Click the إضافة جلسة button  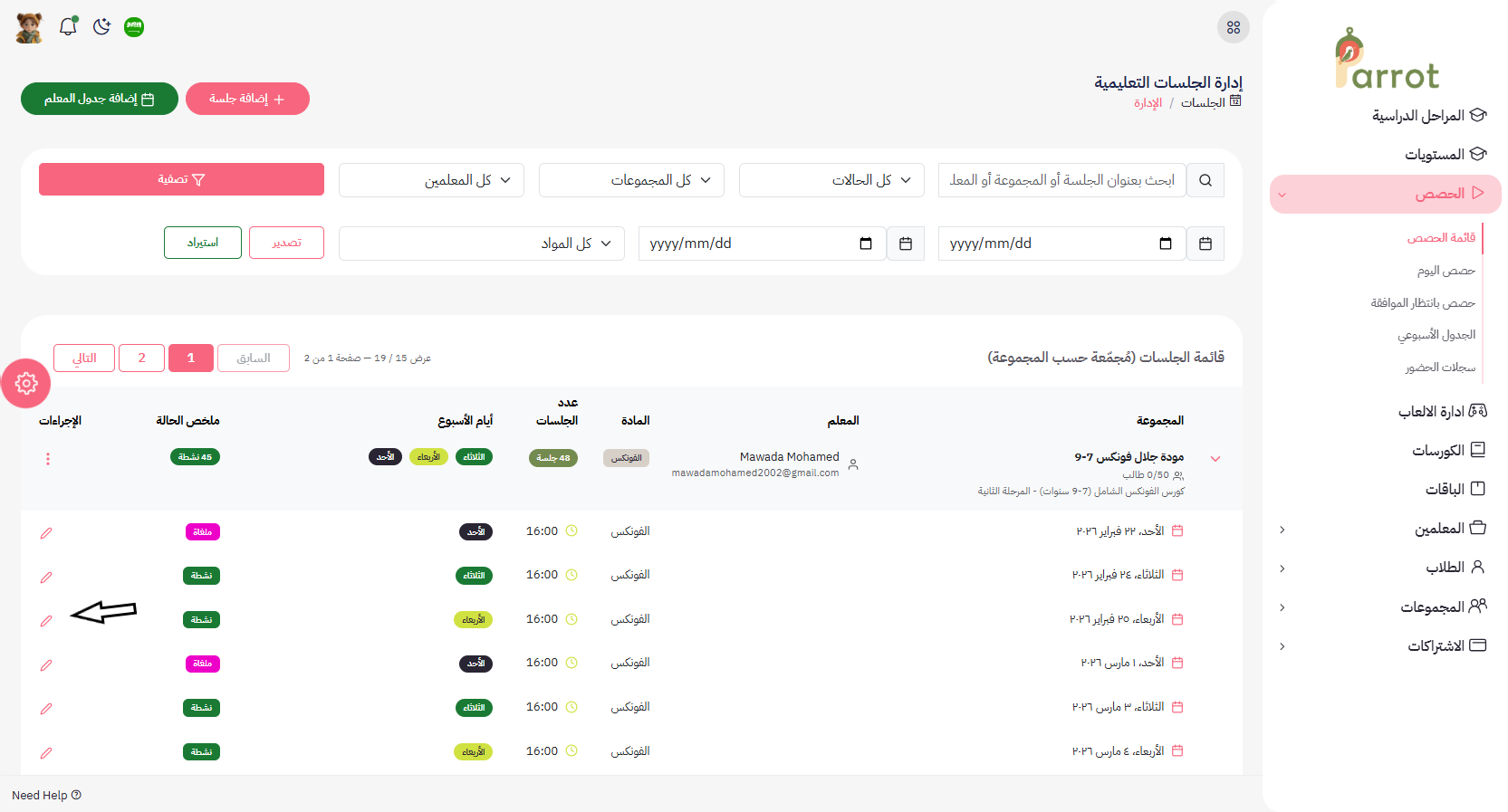click(x=247, y=99)
